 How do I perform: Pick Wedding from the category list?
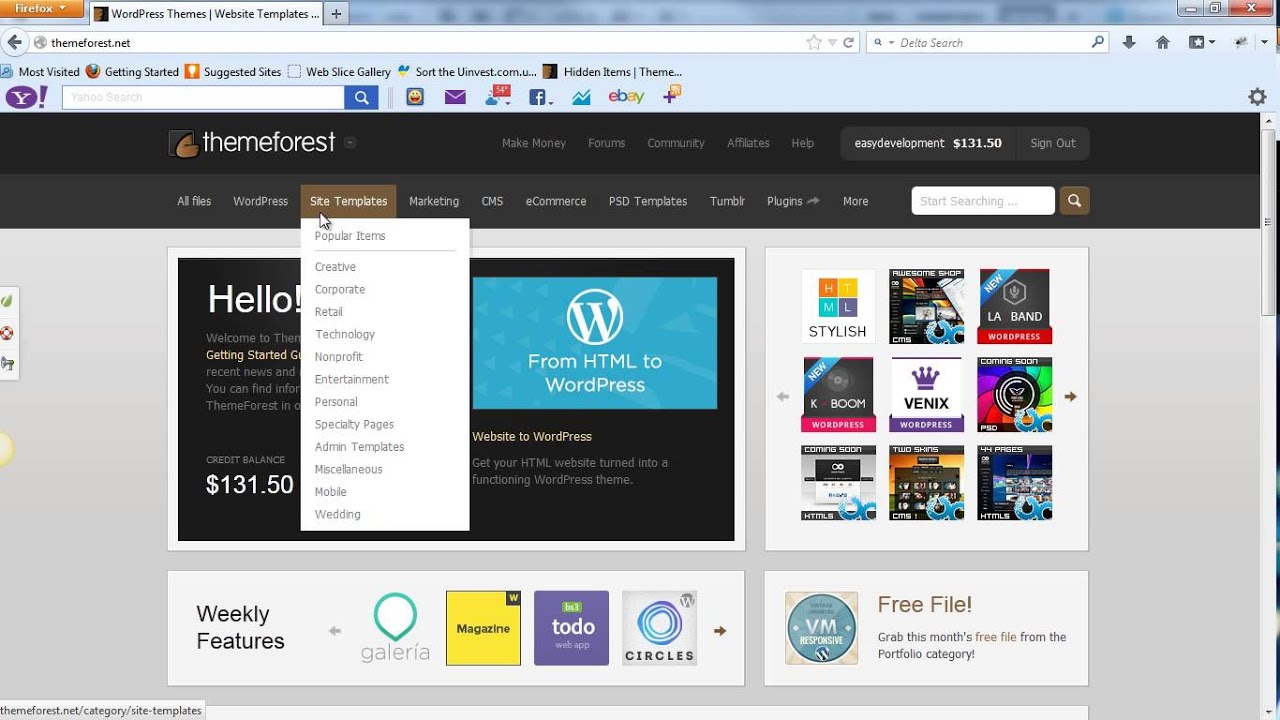click(x=337, y=514)
